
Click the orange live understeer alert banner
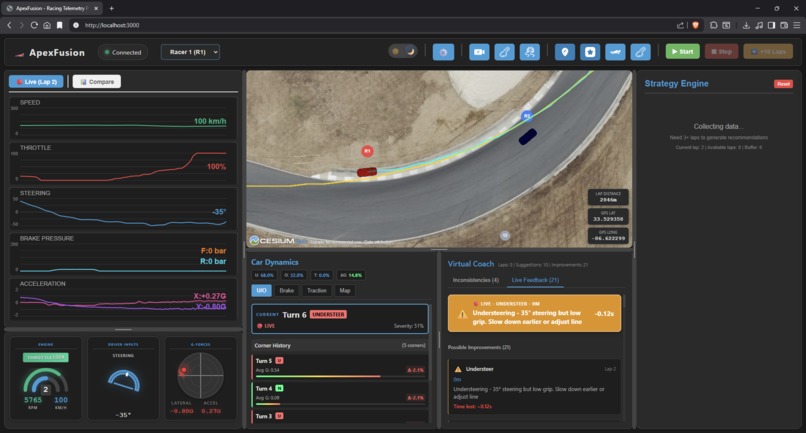[x=535, y=313]
